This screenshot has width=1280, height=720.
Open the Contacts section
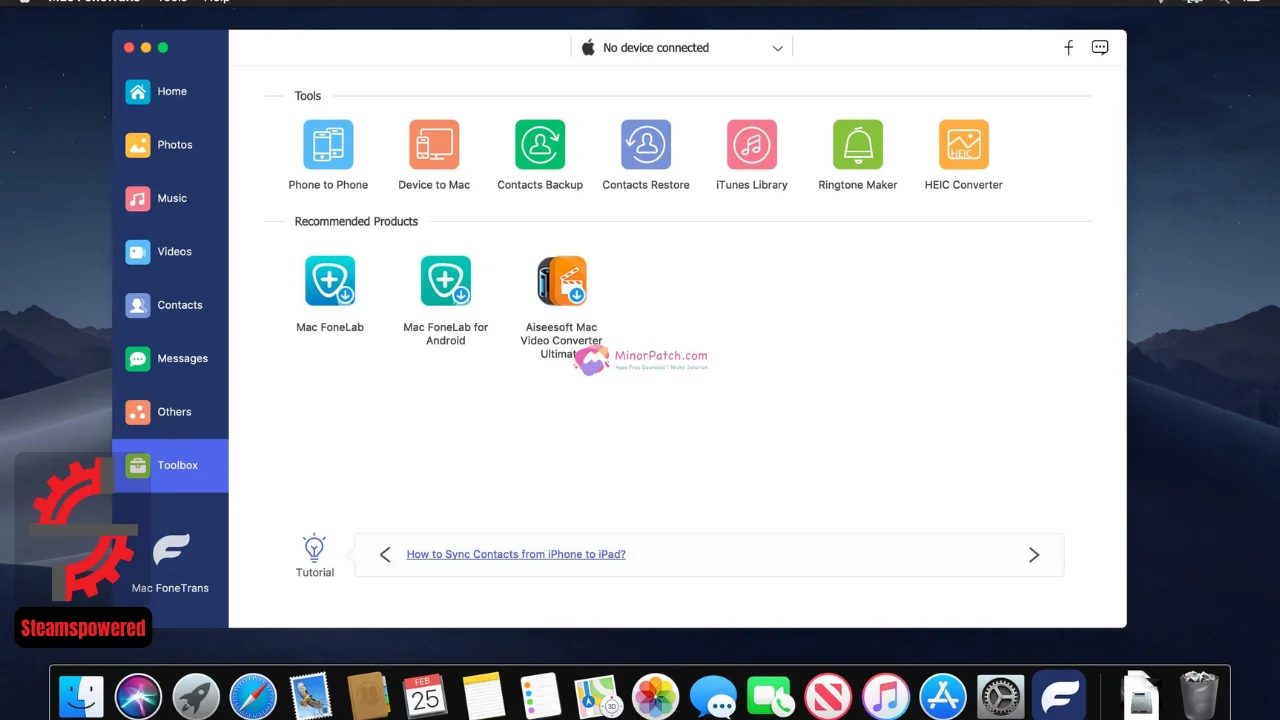point(170,305)
